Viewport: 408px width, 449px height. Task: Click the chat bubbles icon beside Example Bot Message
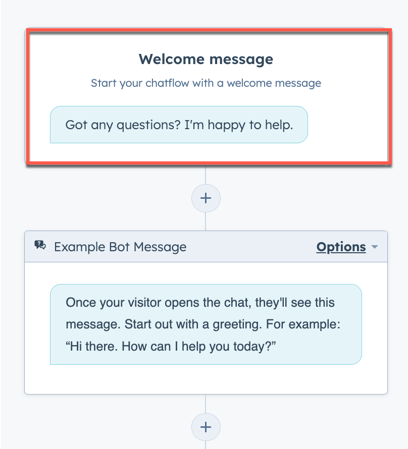tap(40, 246)
